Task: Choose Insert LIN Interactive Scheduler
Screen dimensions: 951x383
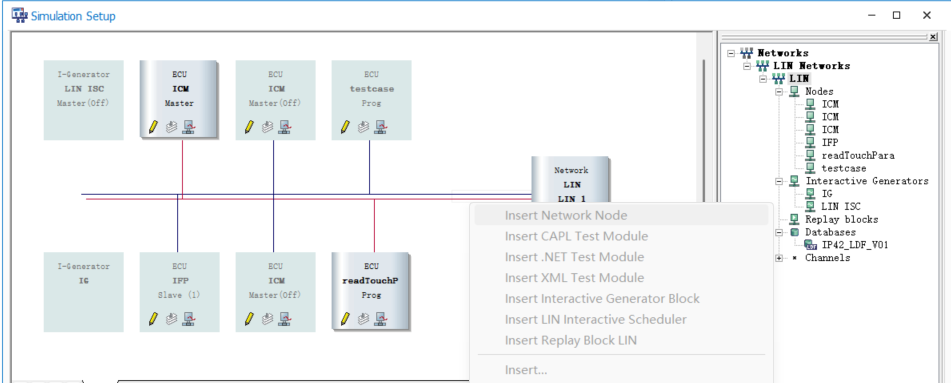Action: pyautogui.click(x=621, y=319)
